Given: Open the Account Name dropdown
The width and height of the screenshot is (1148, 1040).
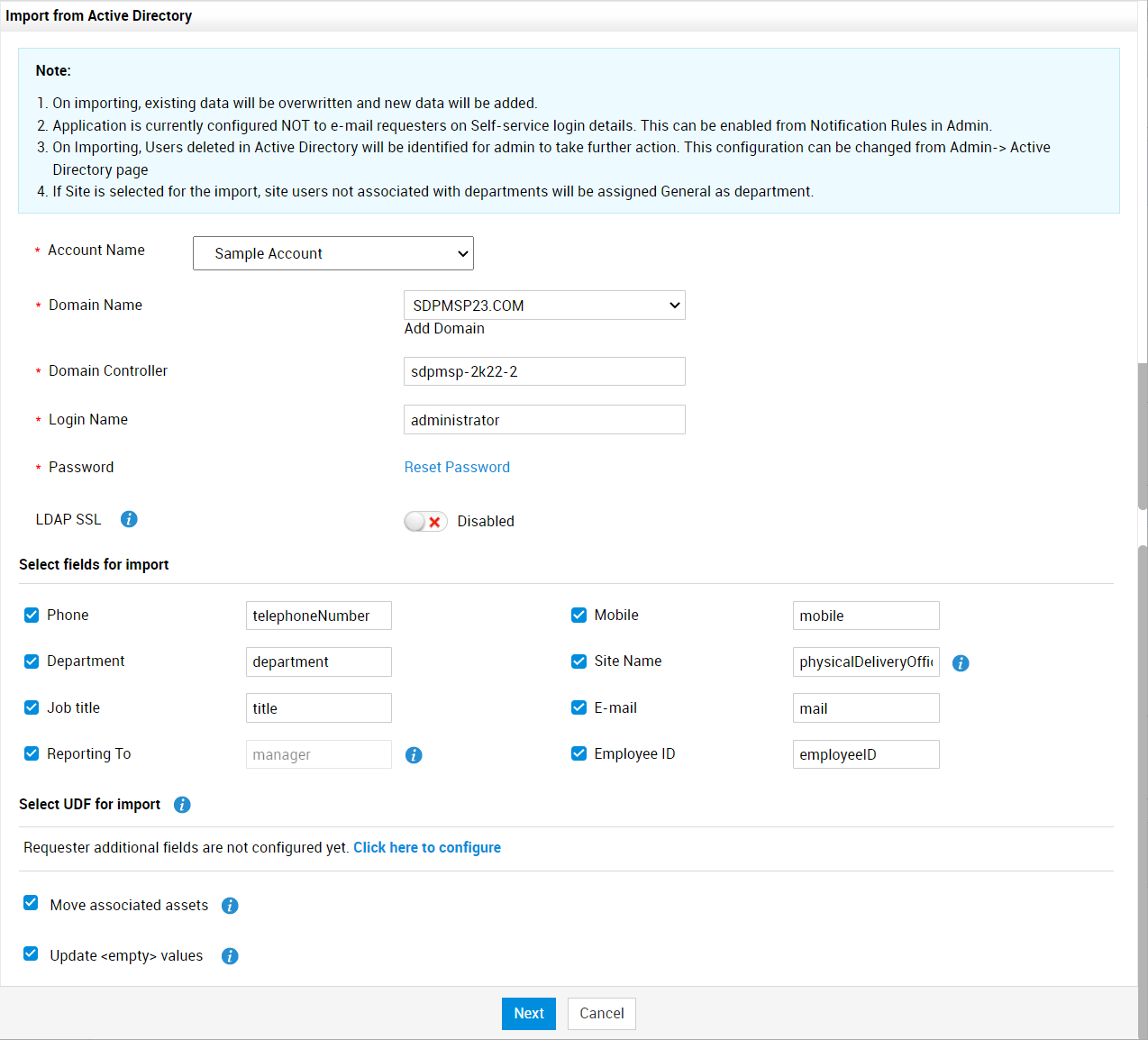Looking at the screenshot, I should coord(333,253).
